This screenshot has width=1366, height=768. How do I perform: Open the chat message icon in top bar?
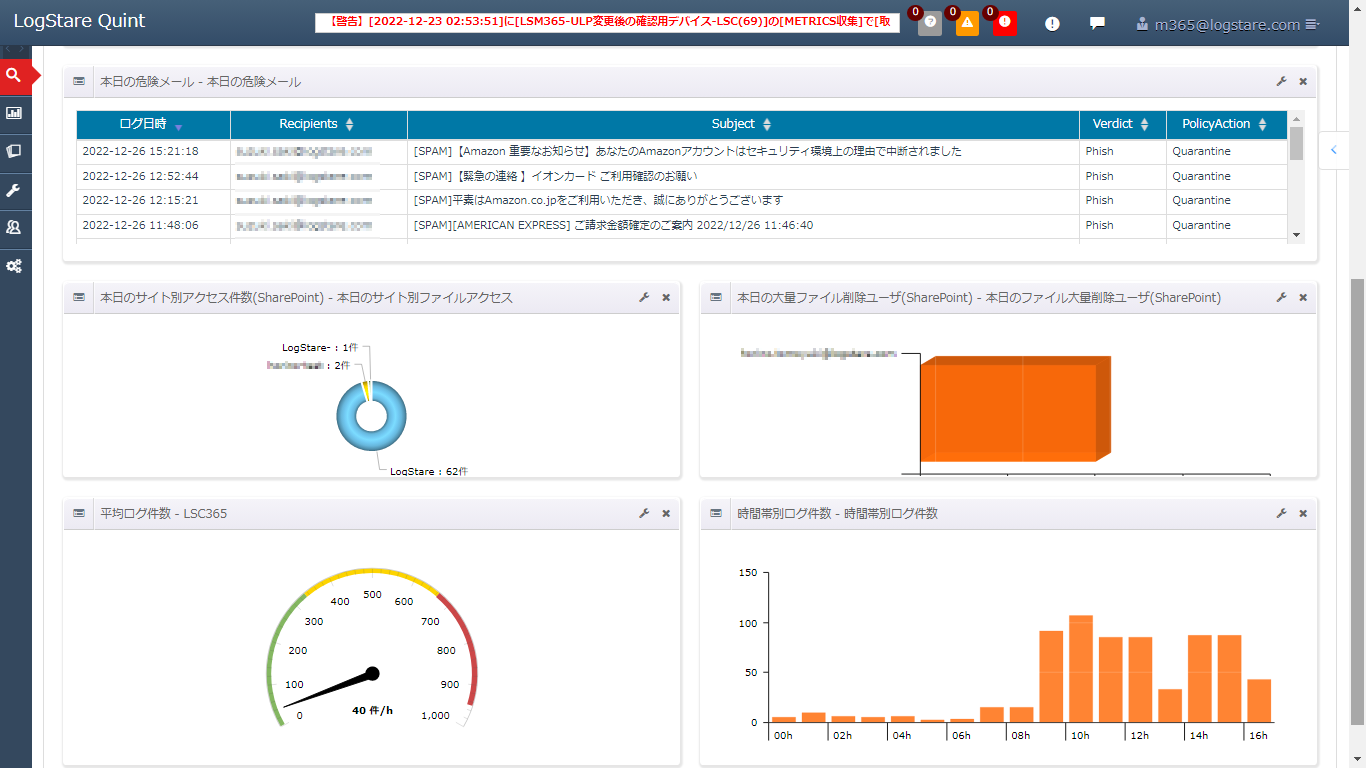click(x=1097, y=22)
